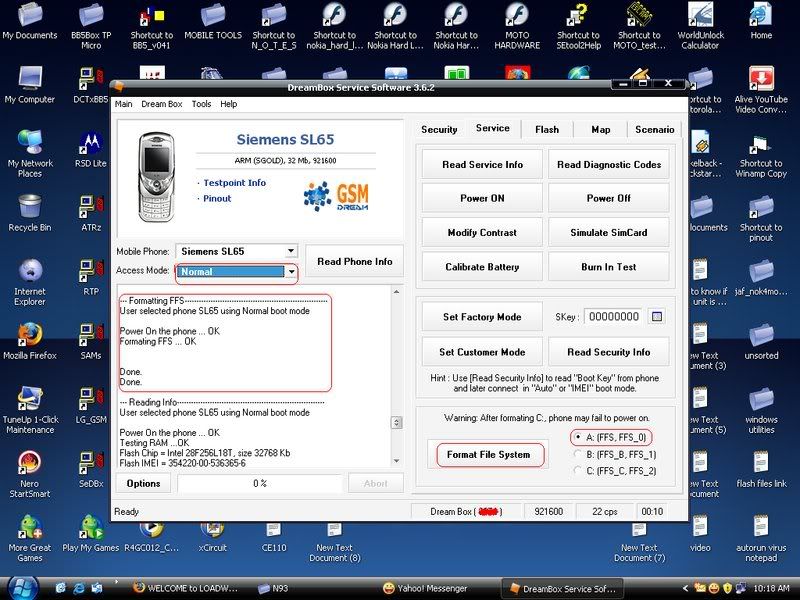Screen dimensions: 800x600
Task: Click the Read Phone Info button
Action: [x=355, y=261]
